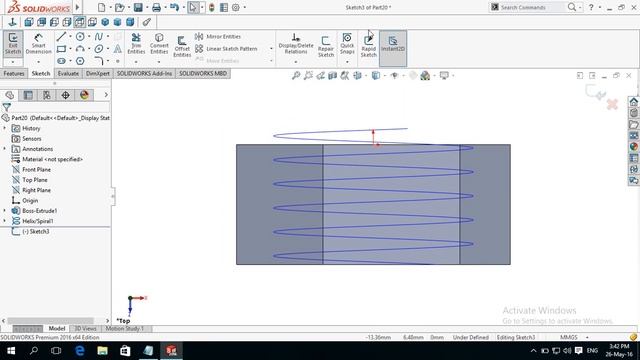Click Repair Sketch tool
The height and width of the screenshot is (360, 640).
[326, 46]
